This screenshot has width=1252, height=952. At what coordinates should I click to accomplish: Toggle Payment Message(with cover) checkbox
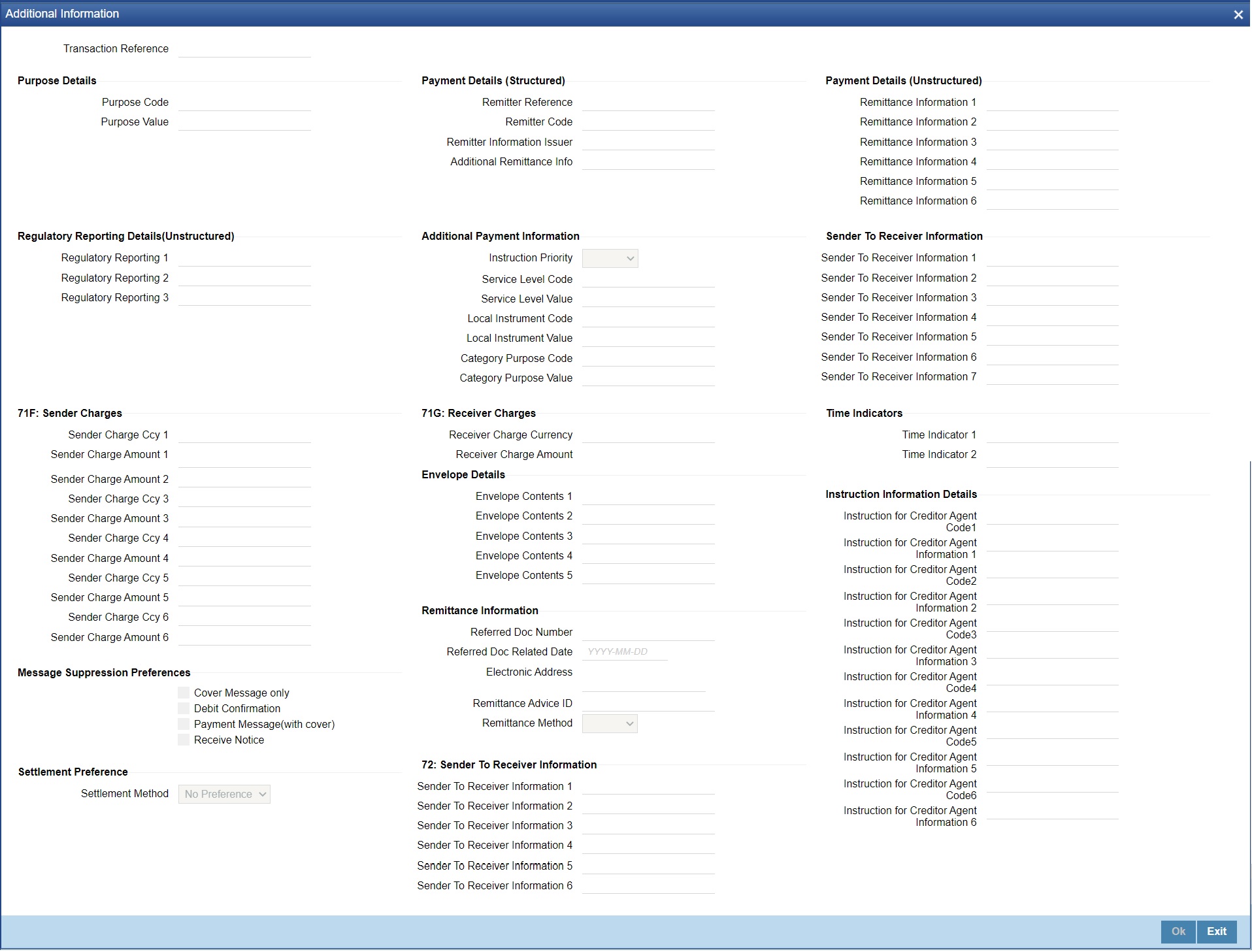[x=184, y=724]
